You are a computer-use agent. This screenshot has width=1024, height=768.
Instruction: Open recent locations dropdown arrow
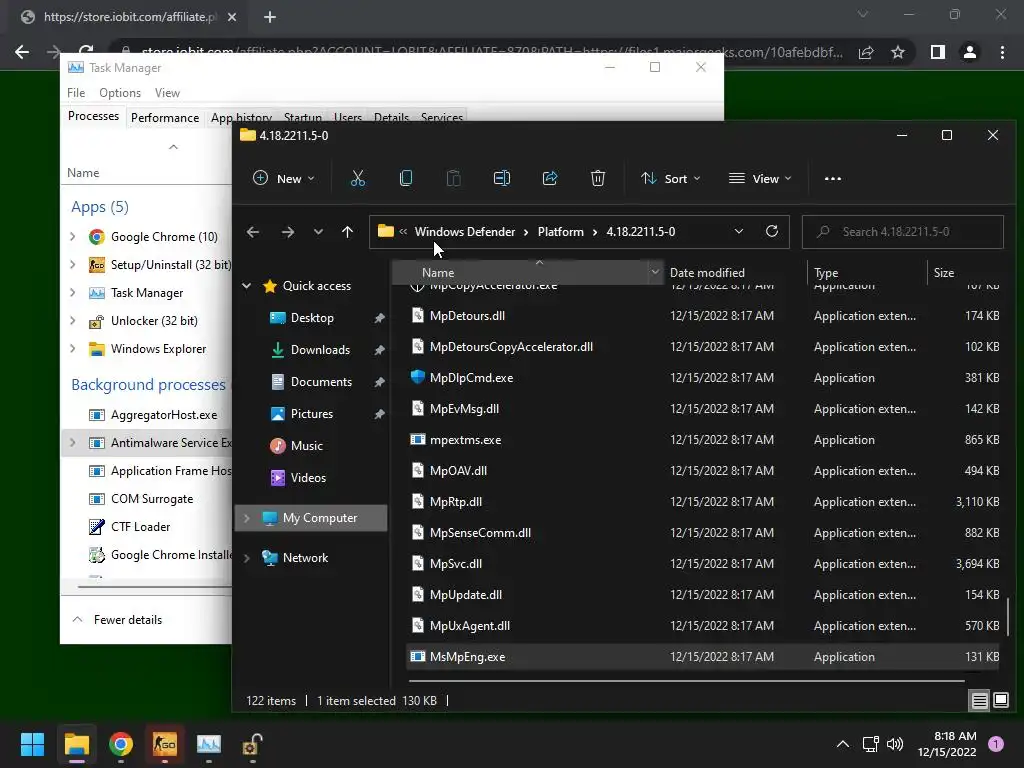(x=318, y=232)
